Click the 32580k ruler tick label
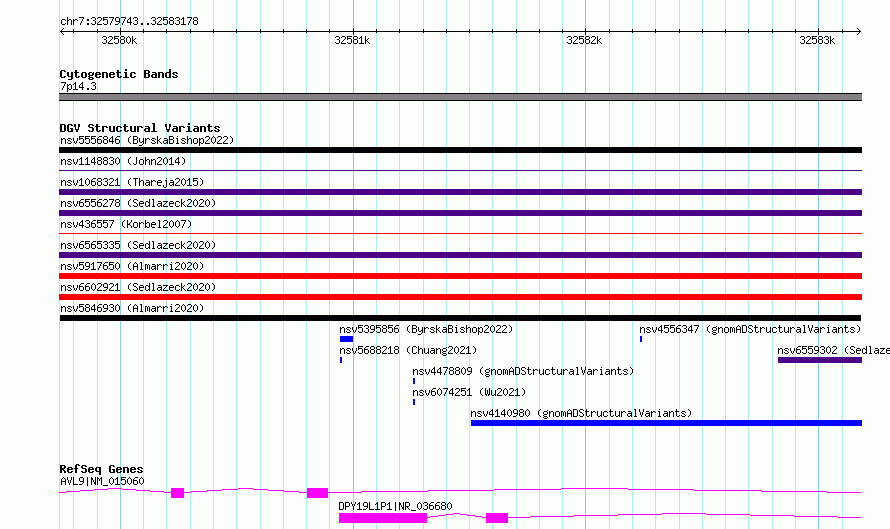The height and width of the screenshot is (529, 890). [x=119, y=40]
